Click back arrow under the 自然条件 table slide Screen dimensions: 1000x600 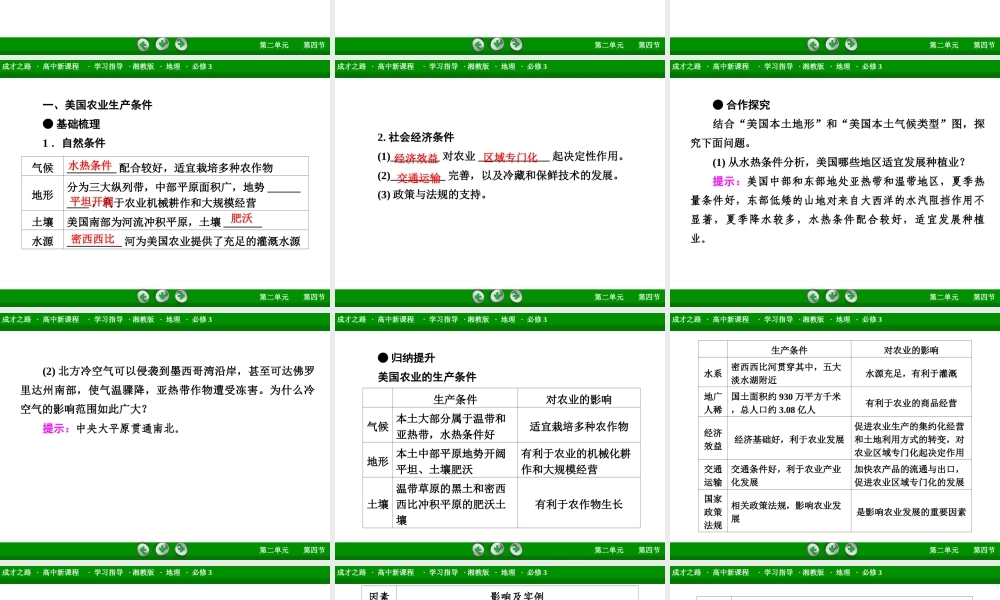coord(143,296)
